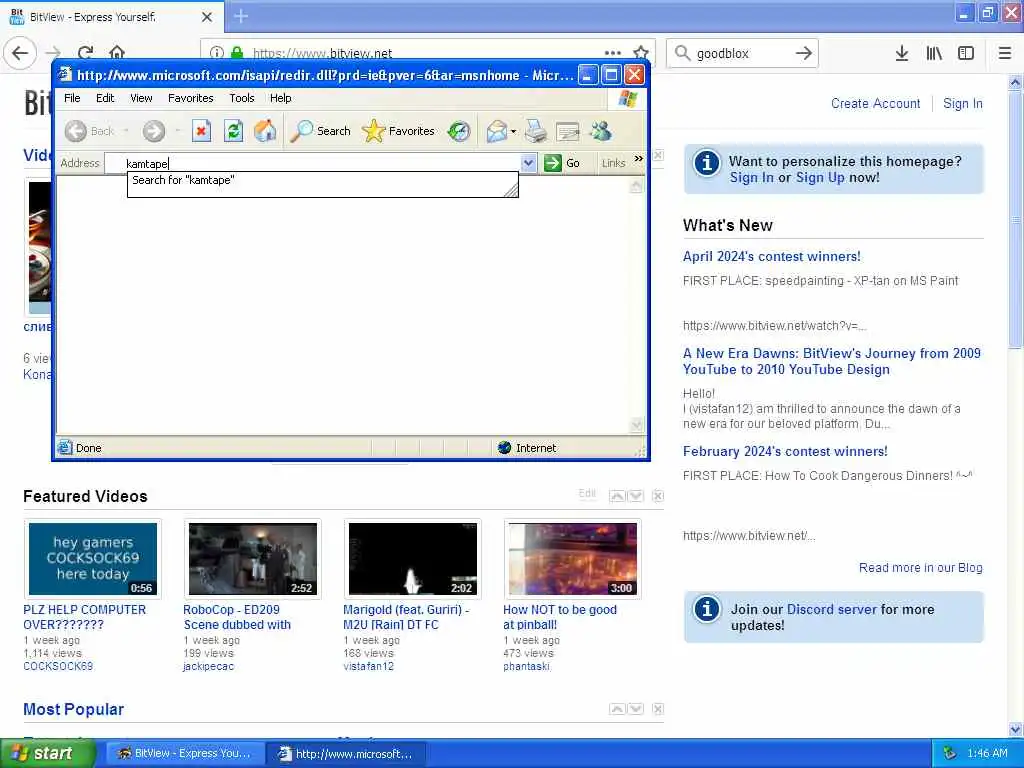
Task: Click the top-right Sign In link
Action: click(963, 103)
